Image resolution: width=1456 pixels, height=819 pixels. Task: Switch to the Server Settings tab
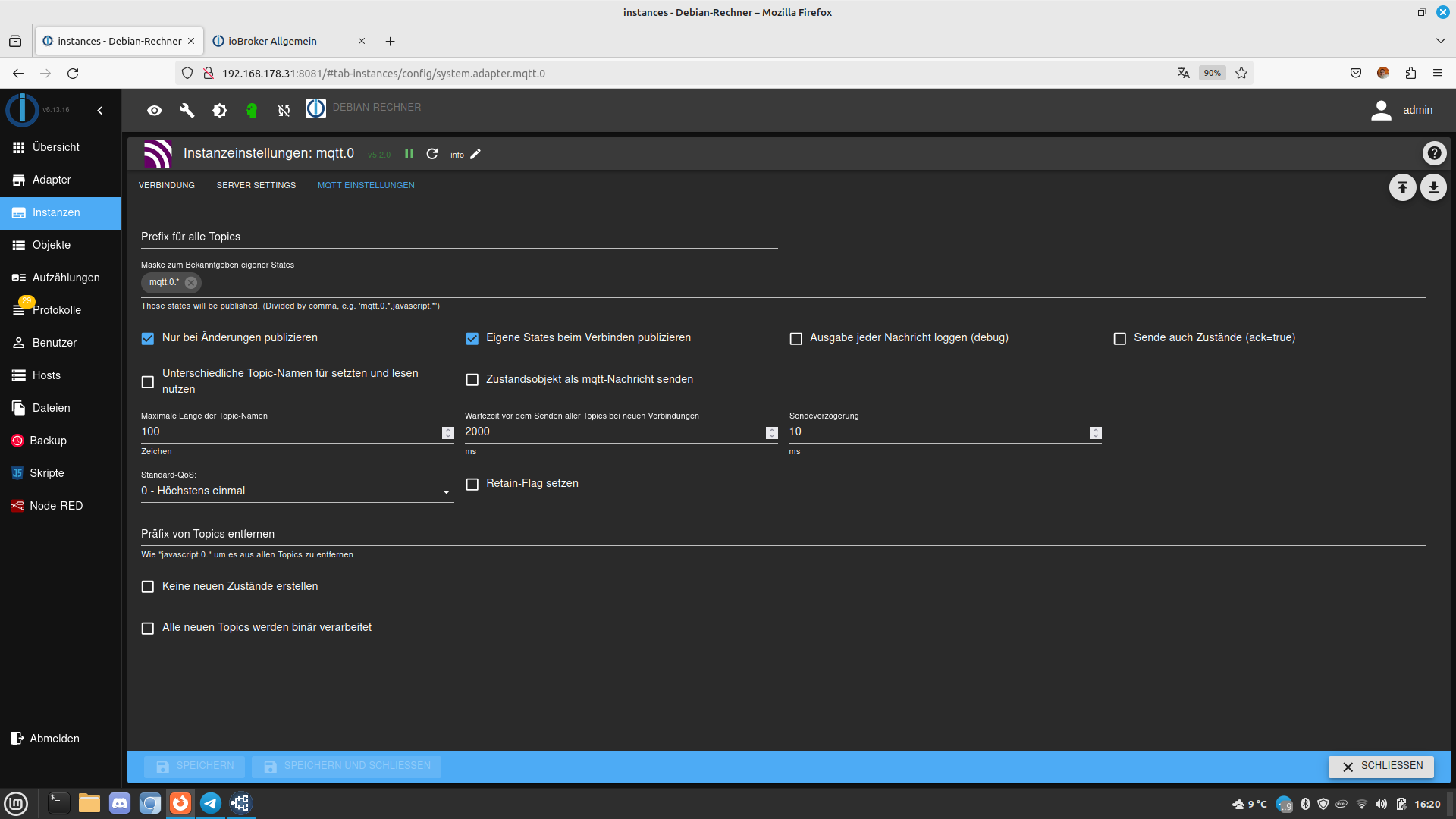coord(256,185)
